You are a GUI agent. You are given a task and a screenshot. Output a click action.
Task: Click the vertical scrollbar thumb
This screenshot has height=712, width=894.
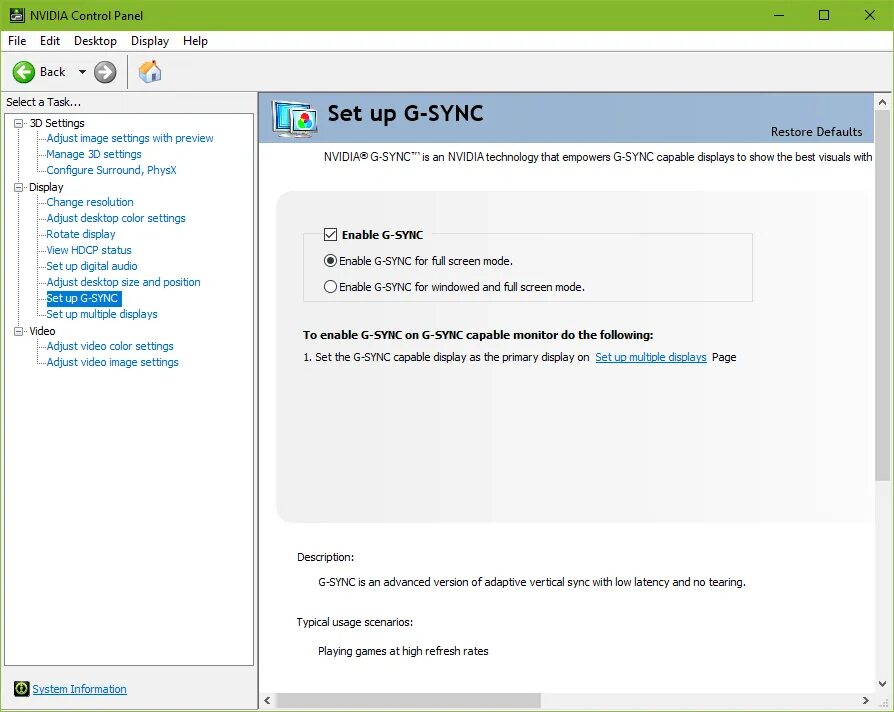[x=883, y=295]
